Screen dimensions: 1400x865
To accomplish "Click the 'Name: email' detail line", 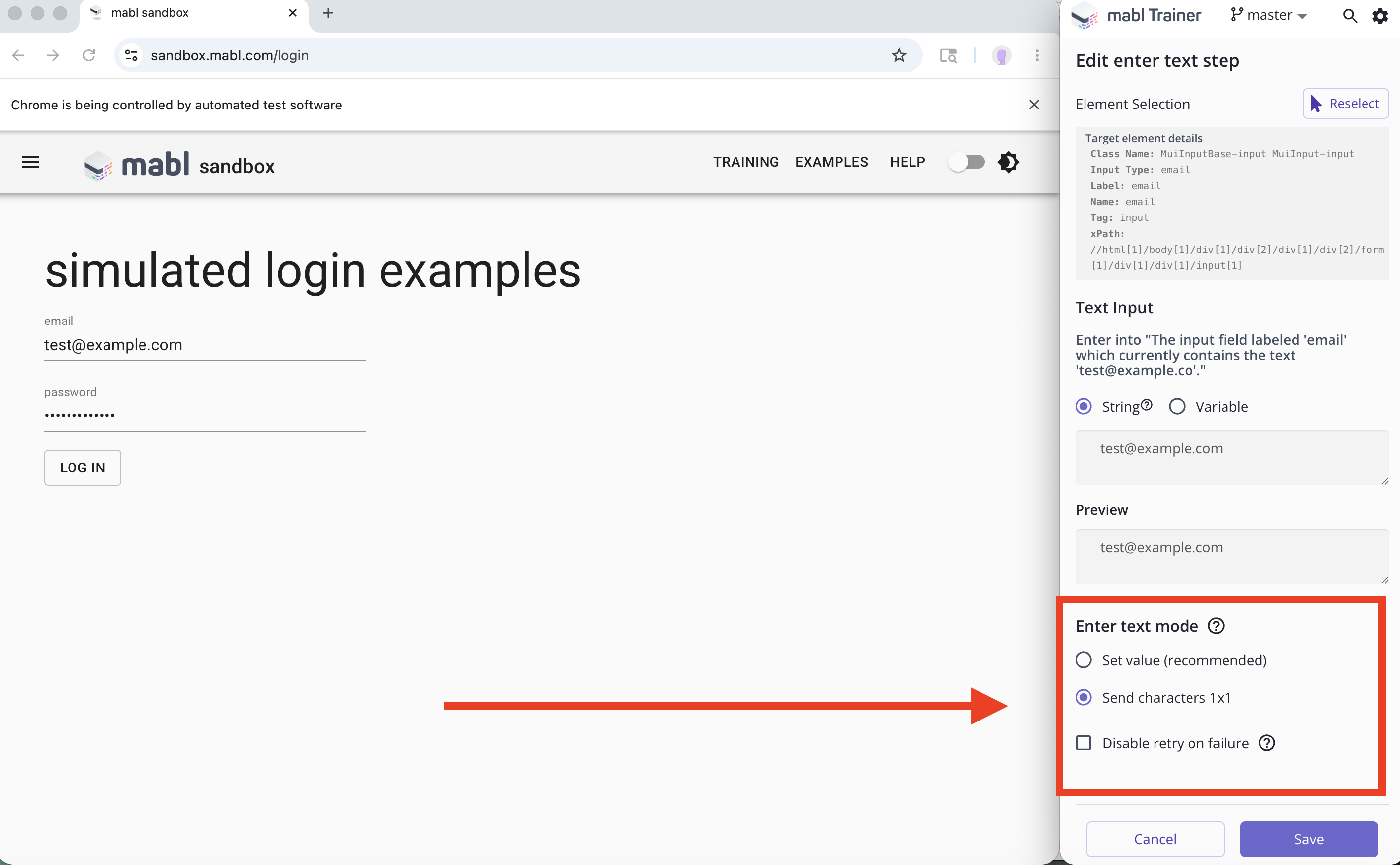I will tap(1122, 202).
